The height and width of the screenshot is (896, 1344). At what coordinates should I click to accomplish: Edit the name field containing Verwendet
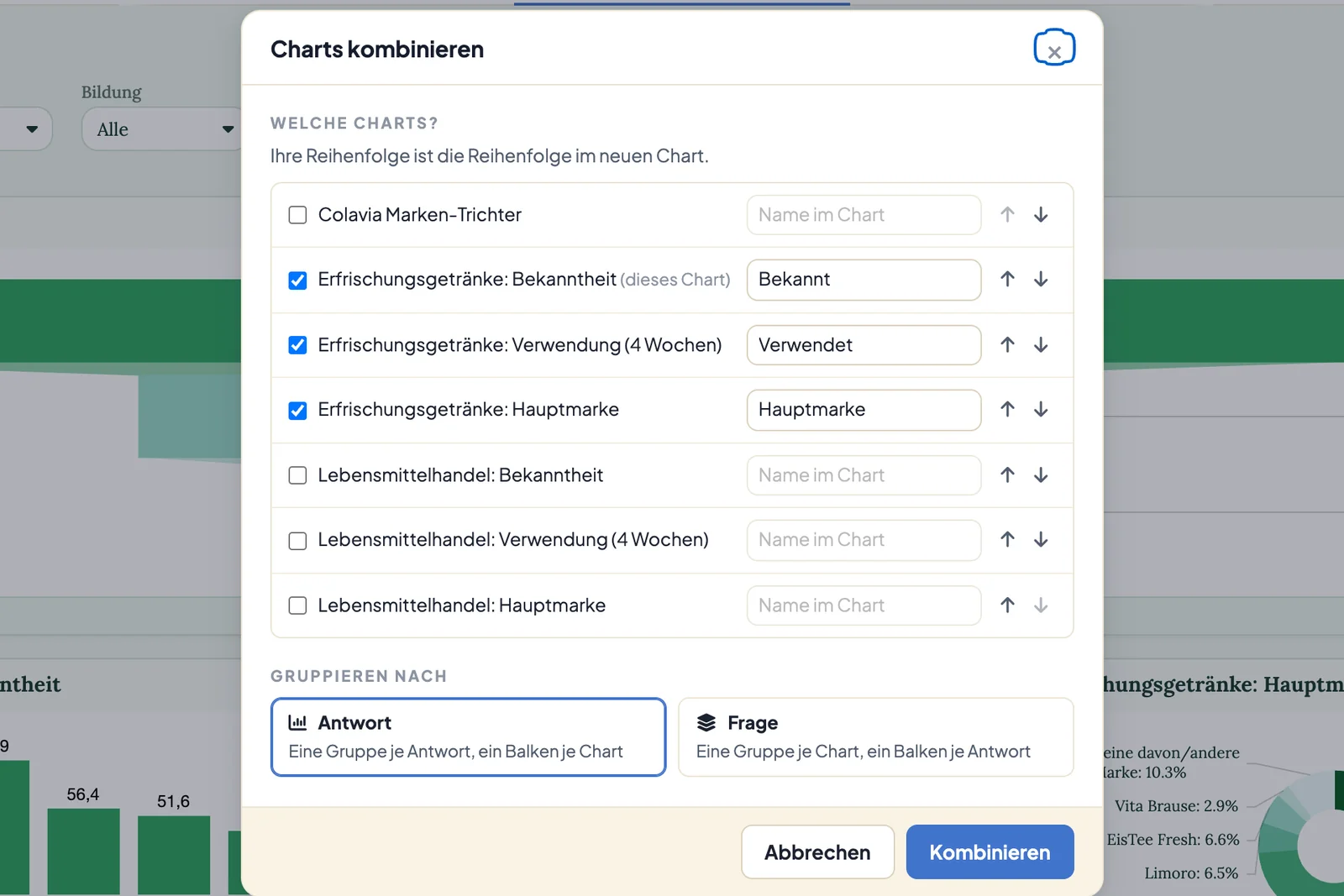pyautogui.click(x=864, y=345)
